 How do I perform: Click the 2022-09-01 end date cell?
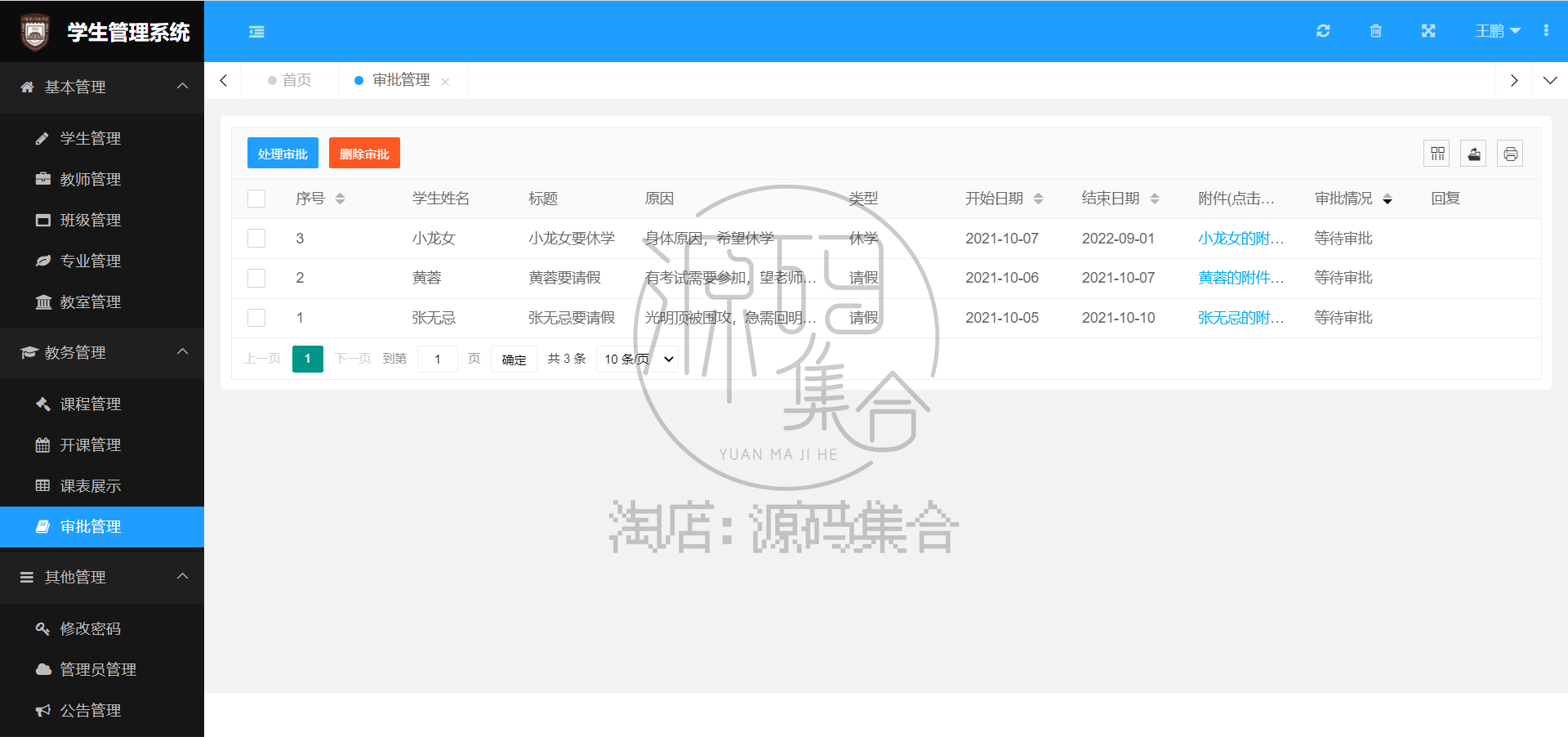(1118, 239)
